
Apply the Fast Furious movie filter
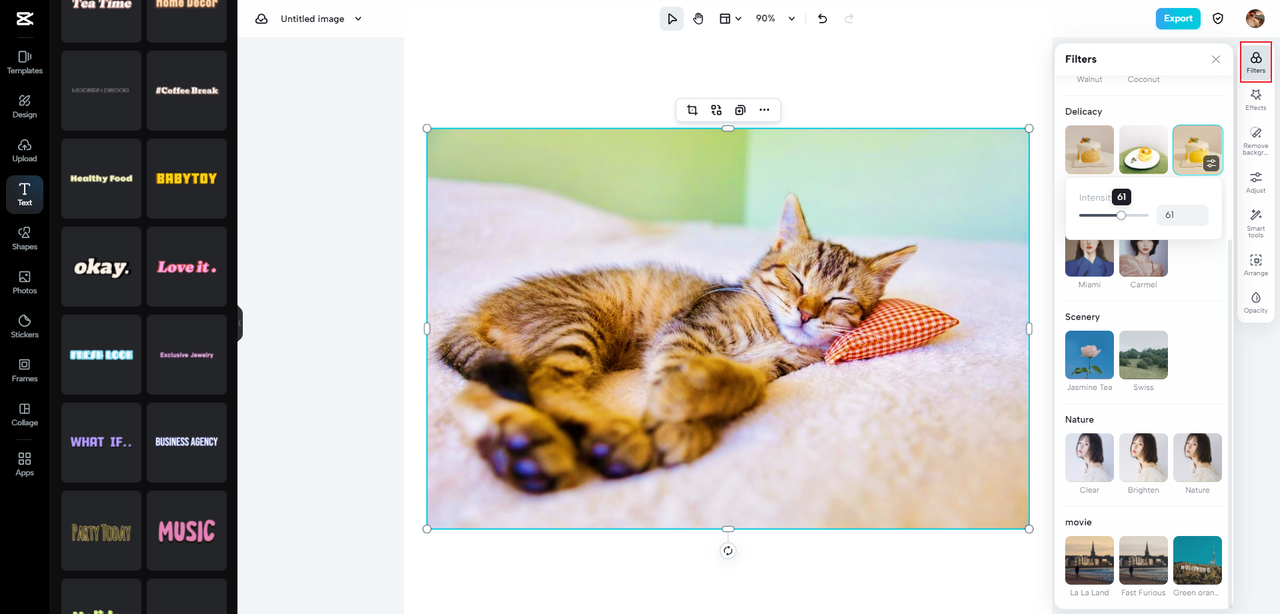tap(1143, 560)
